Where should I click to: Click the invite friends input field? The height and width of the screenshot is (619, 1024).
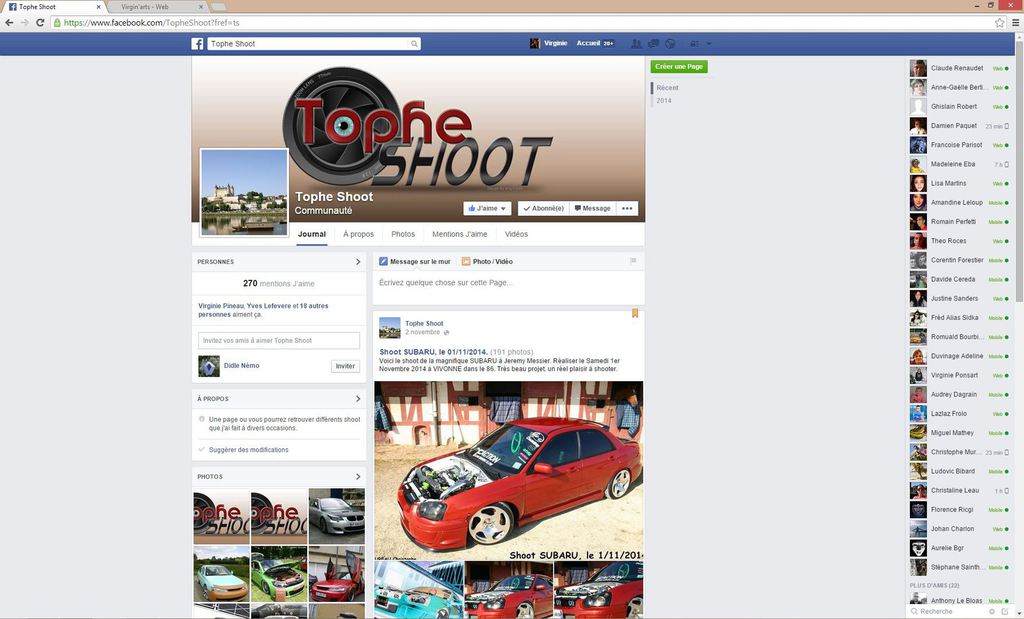pyautogui.click(x=279, y=341)
